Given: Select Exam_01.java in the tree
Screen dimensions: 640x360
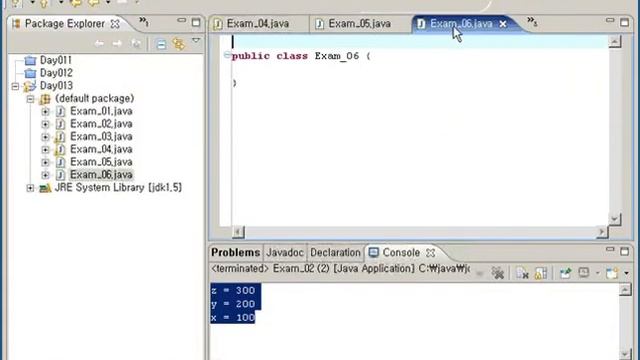Looking at the screenshot, I should point(101,111).
